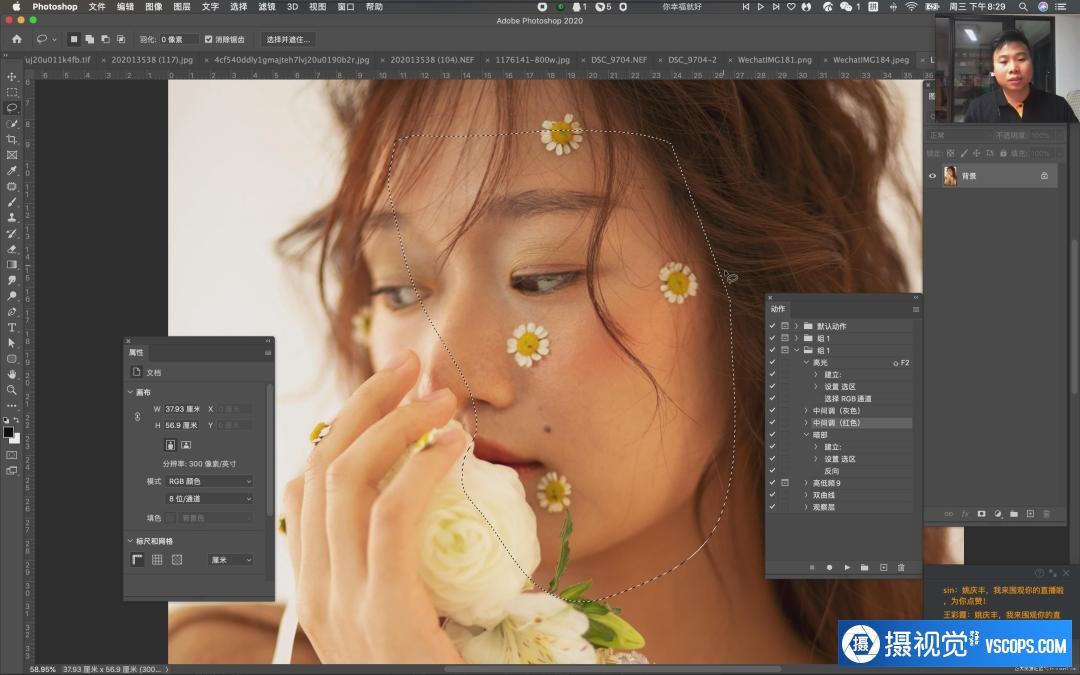Expand the 中间调（红色）action
The height and width of the screenshot is (675, 1080).
pos(807,423)
